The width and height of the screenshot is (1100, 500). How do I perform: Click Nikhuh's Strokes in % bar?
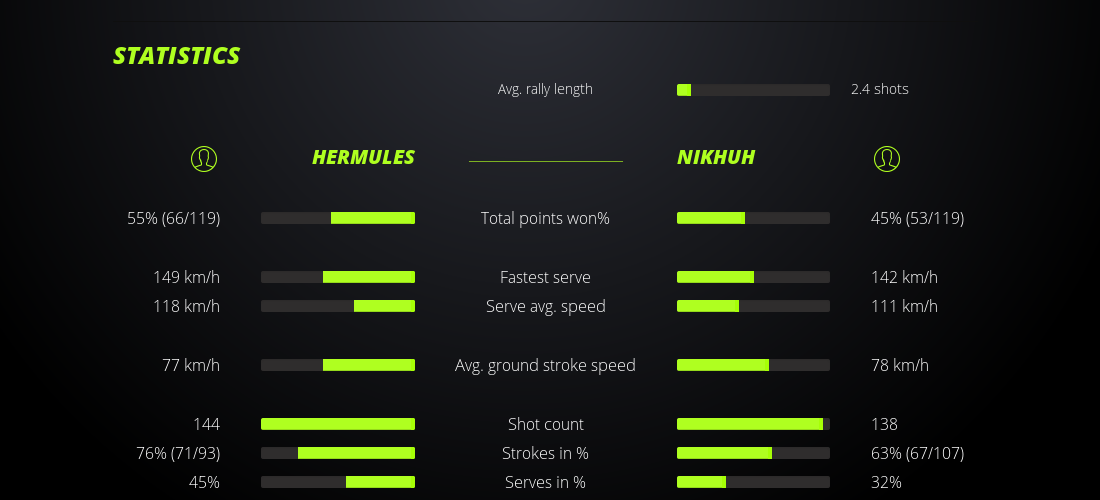click(753, 453)
